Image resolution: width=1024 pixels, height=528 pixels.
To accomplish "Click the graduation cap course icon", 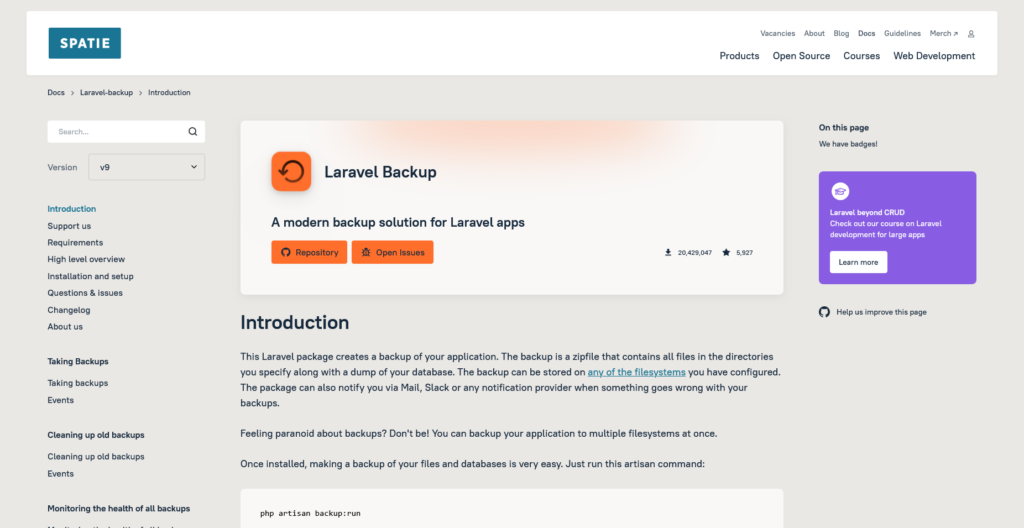I will coord(841,191).
